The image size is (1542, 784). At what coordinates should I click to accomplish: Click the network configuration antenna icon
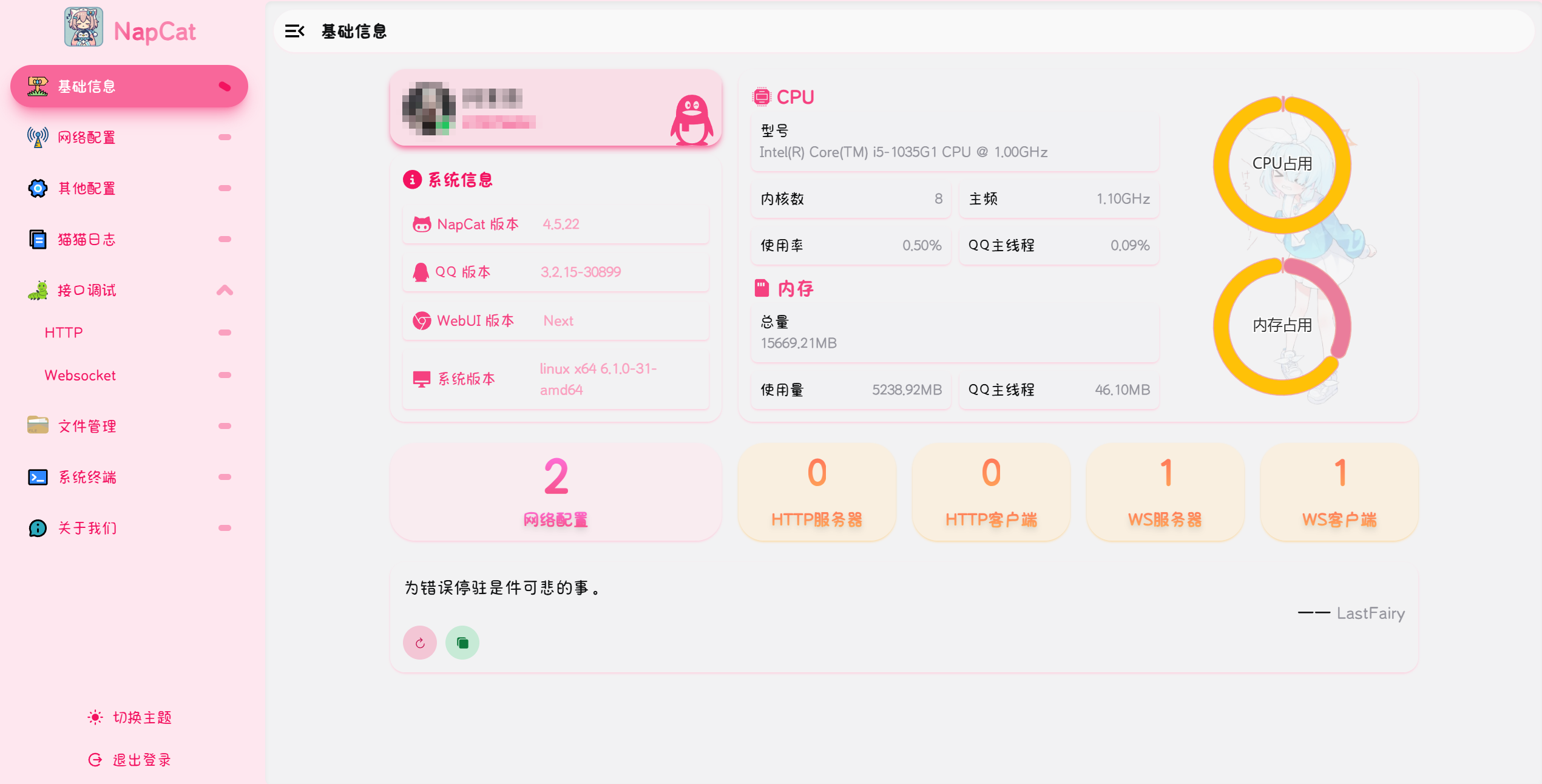point(38,137)
